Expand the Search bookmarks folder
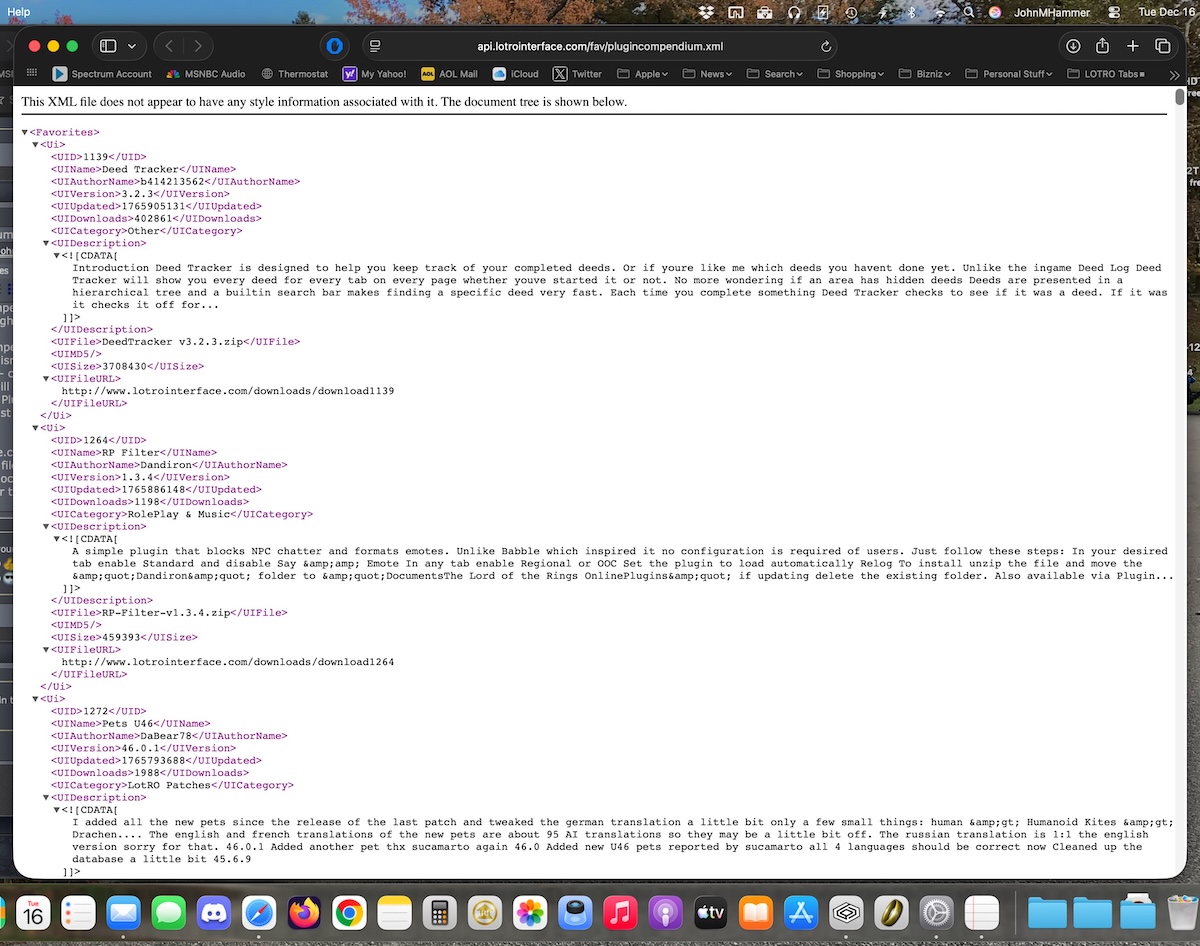 (x=775, y=74)
